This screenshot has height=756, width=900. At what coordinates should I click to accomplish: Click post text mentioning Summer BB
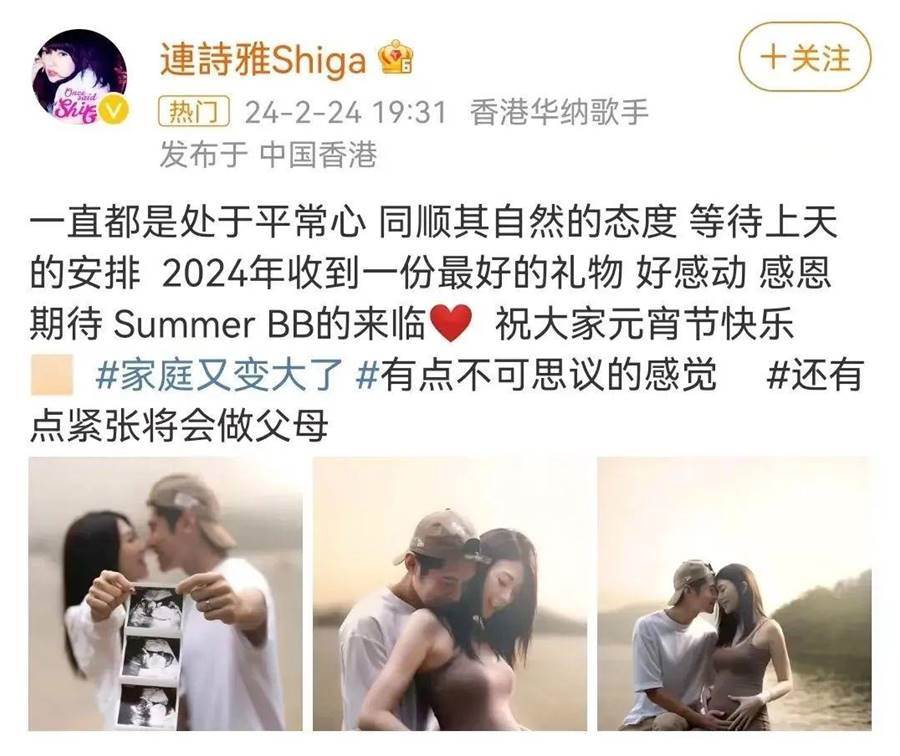coord(227,324)
